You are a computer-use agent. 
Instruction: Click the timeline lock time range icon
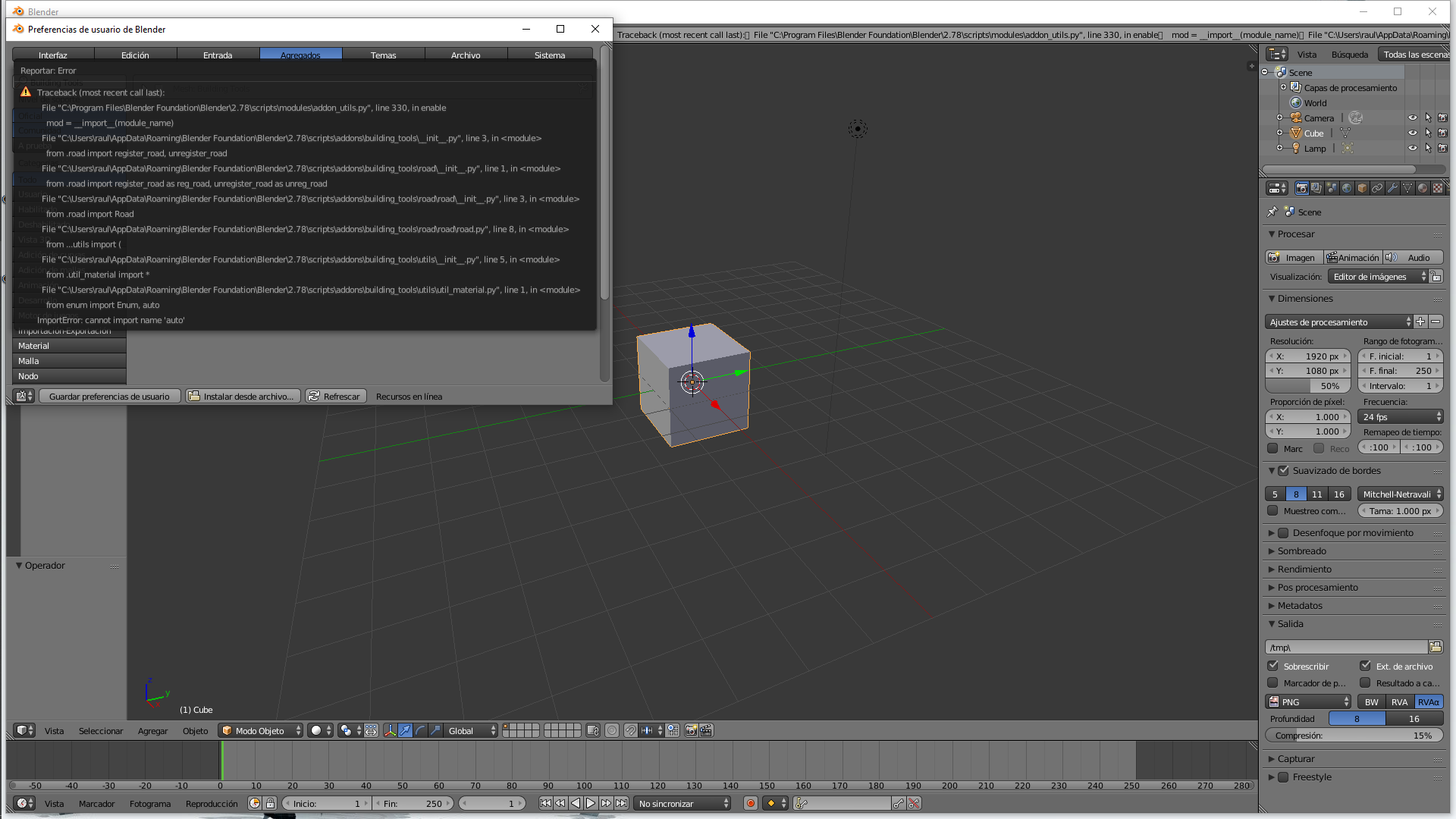coord(270,803)
